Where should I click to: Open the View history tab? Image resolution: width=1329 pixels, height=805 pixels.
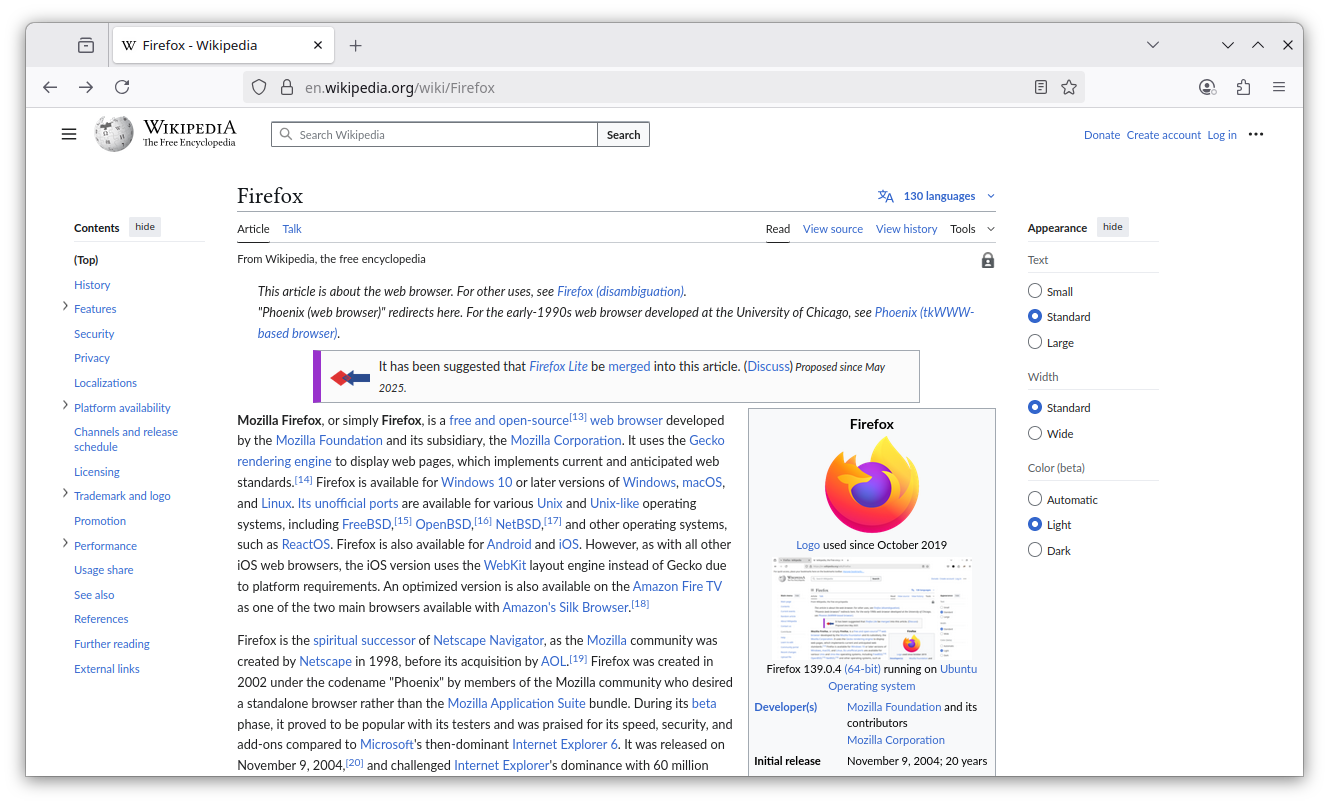tap(907, 229)
